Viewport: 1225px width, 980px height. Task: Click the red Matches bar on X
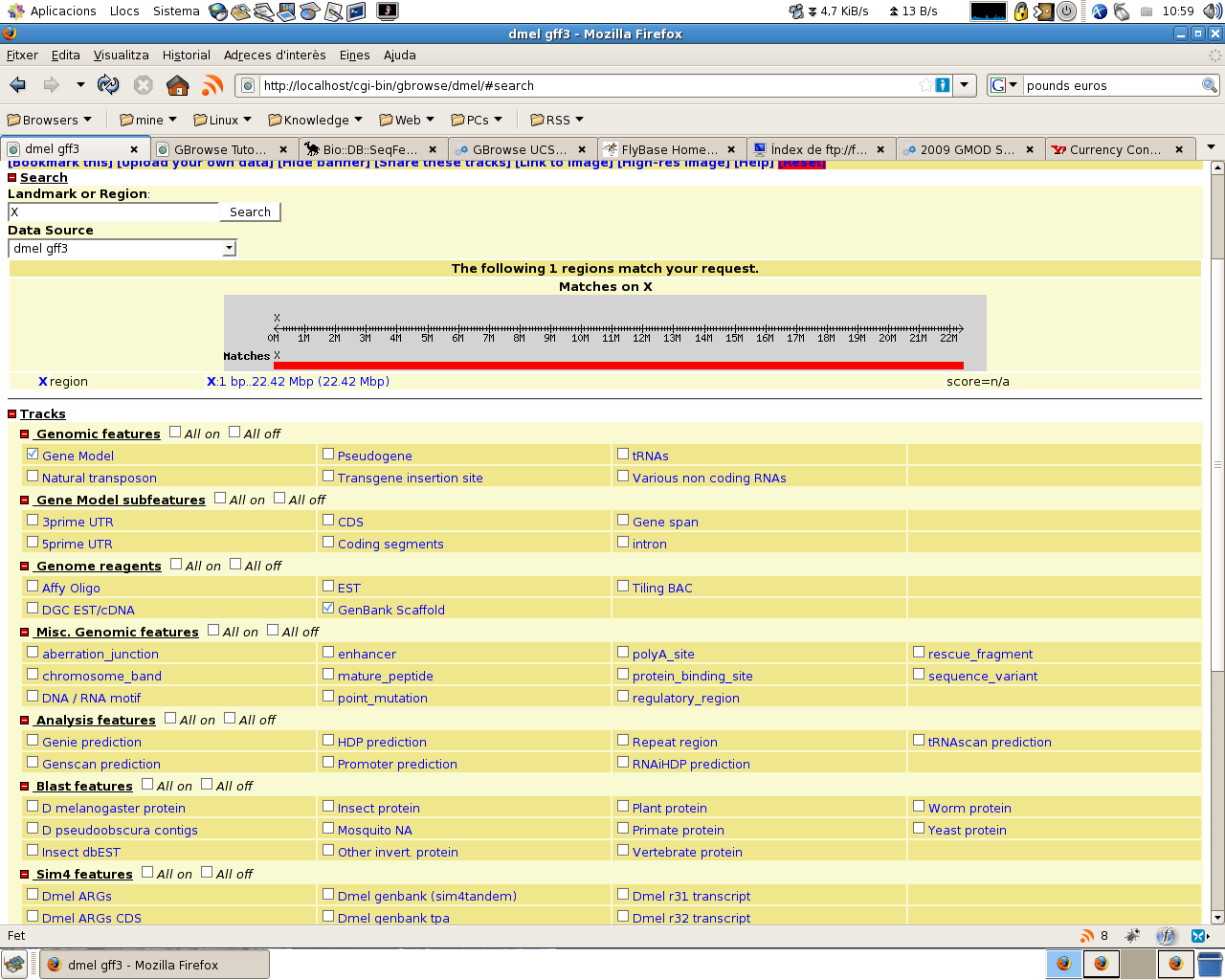(618, 366)
